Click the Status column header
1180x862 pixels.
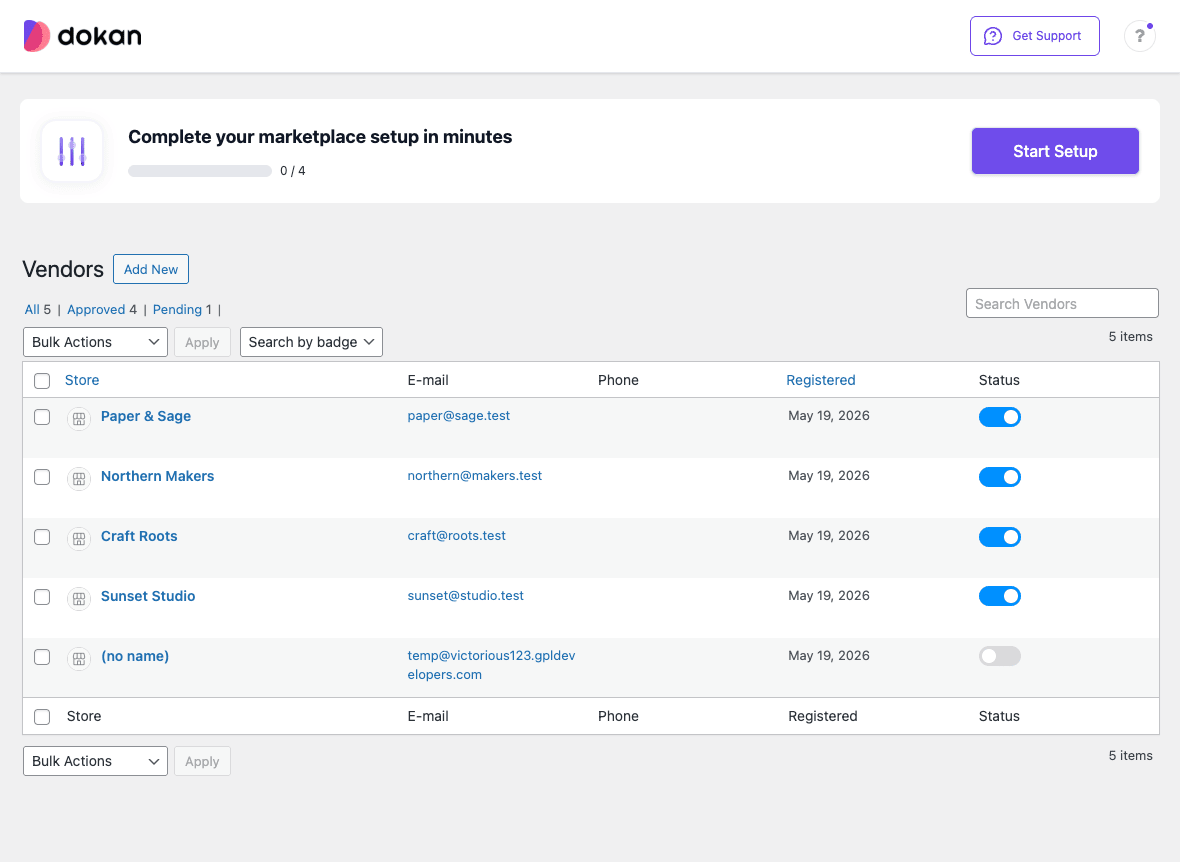tap(999, 380)
